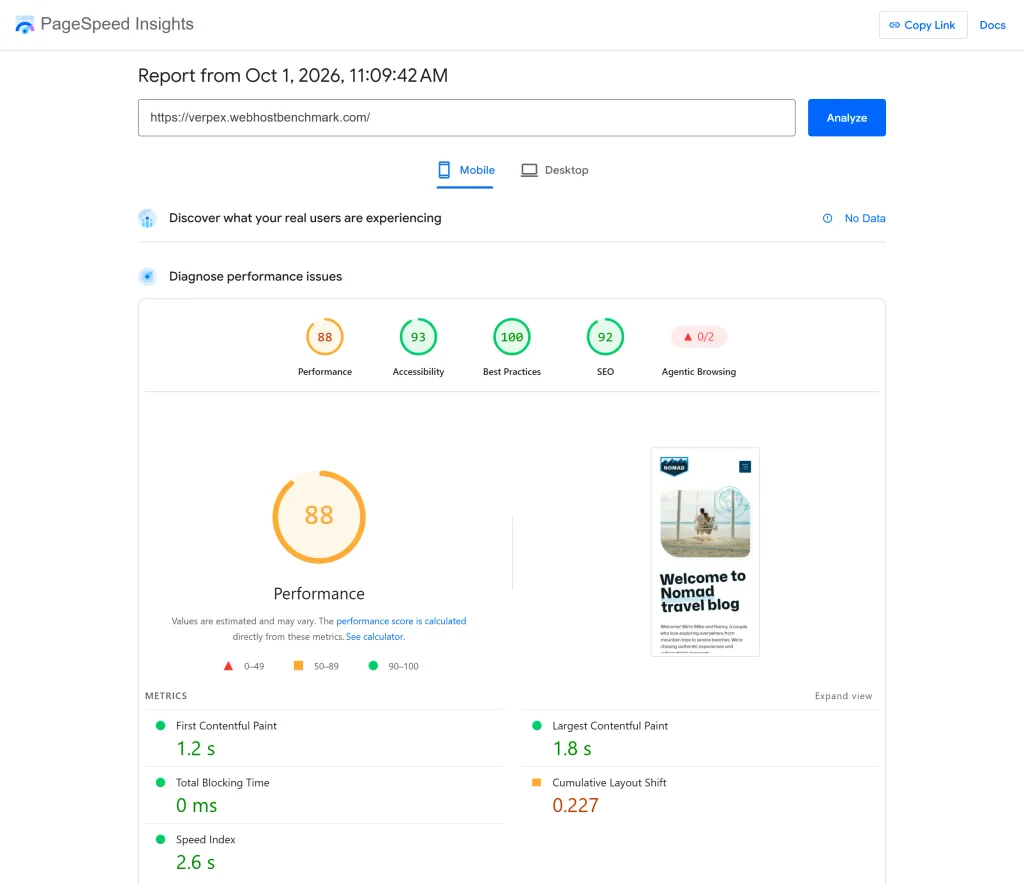
Task: Open the Docs link
Action: tap(992, 25)
